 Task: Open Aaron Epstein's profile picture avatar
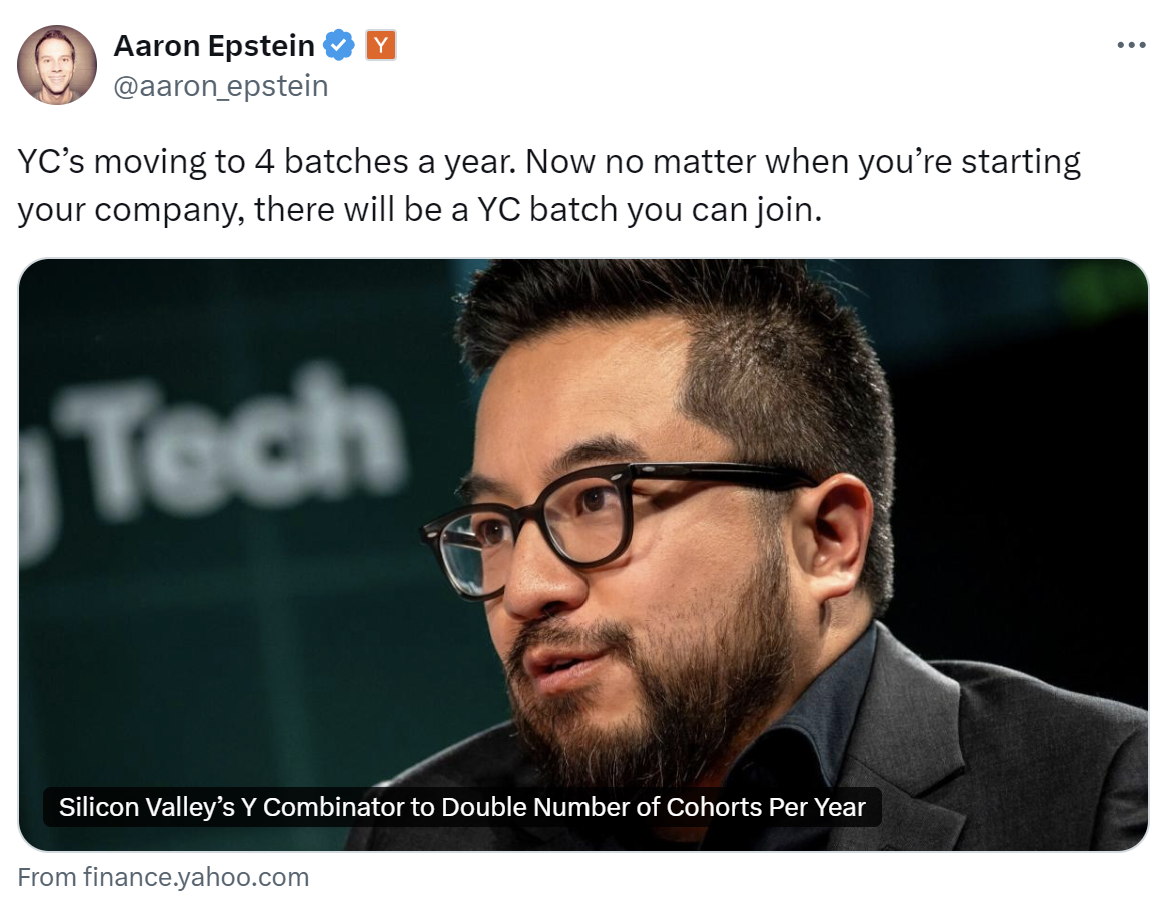57,65
